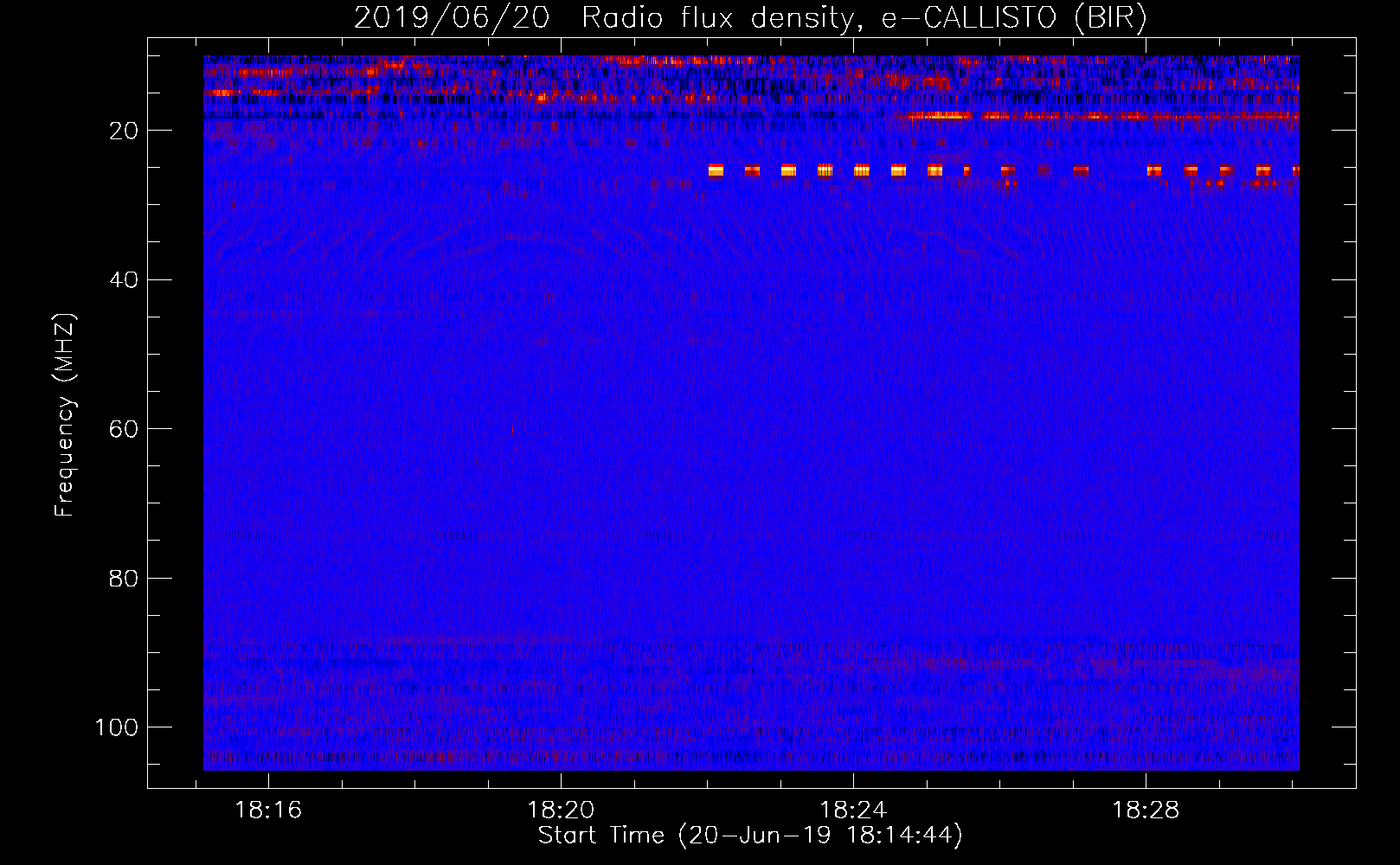
Task: Click the x-axis time label '18:16'
Action: pos(268,811)
